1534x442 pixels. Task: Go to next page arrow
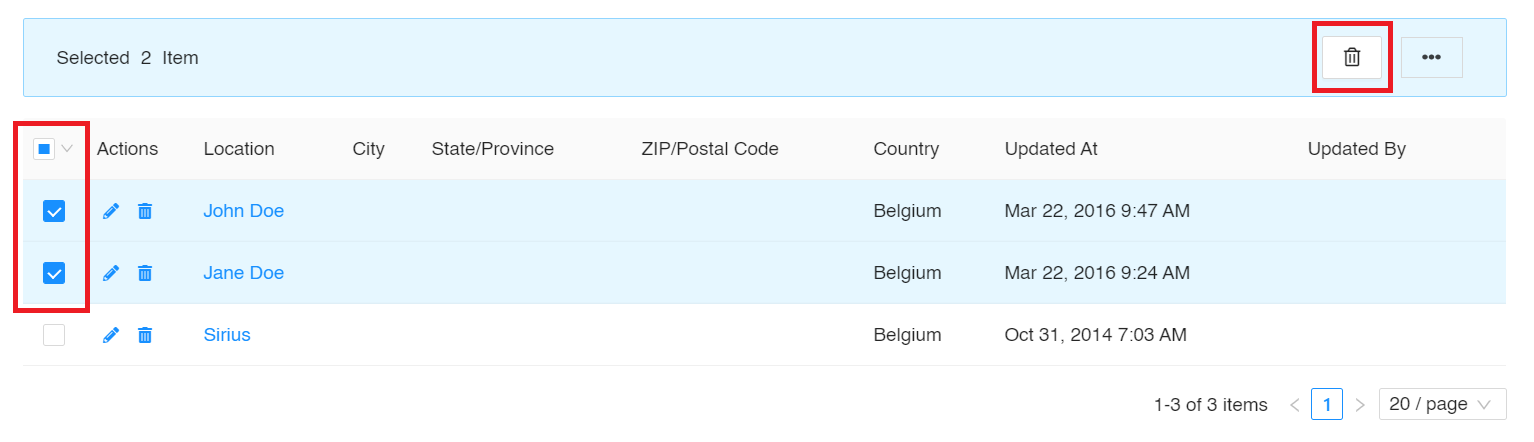[1360, 405]
